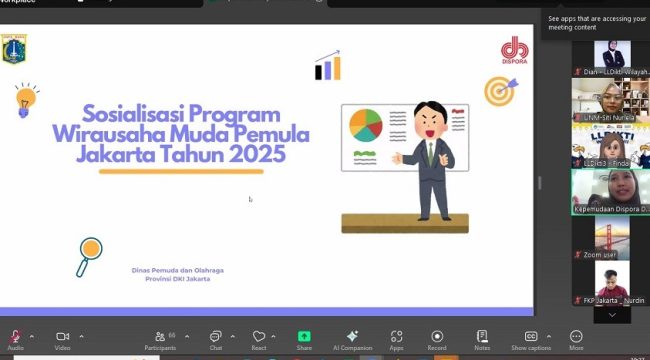
Task: Click the divider handle beside the participant strip
Action: point(539,183)
